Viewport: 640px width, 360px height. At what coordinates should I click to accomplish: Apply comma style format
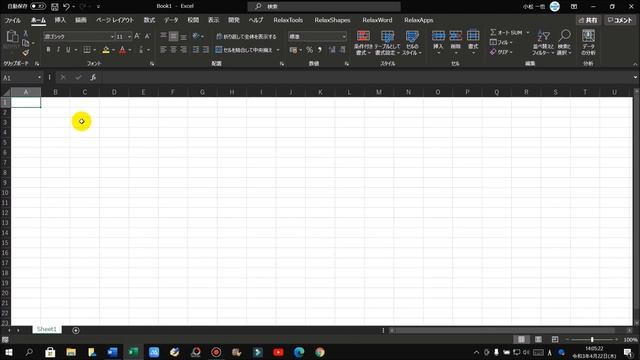pos(320,50)
